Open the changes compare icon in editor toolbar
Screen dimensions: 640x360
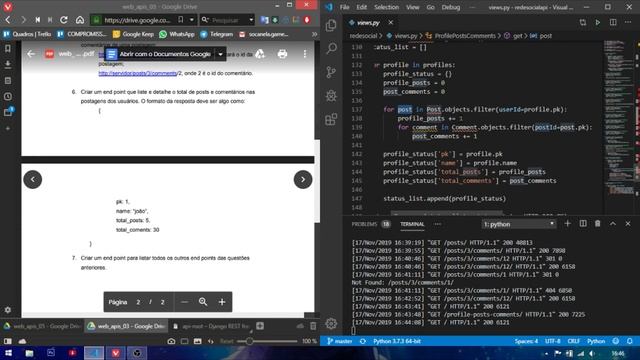coord(582,22)
